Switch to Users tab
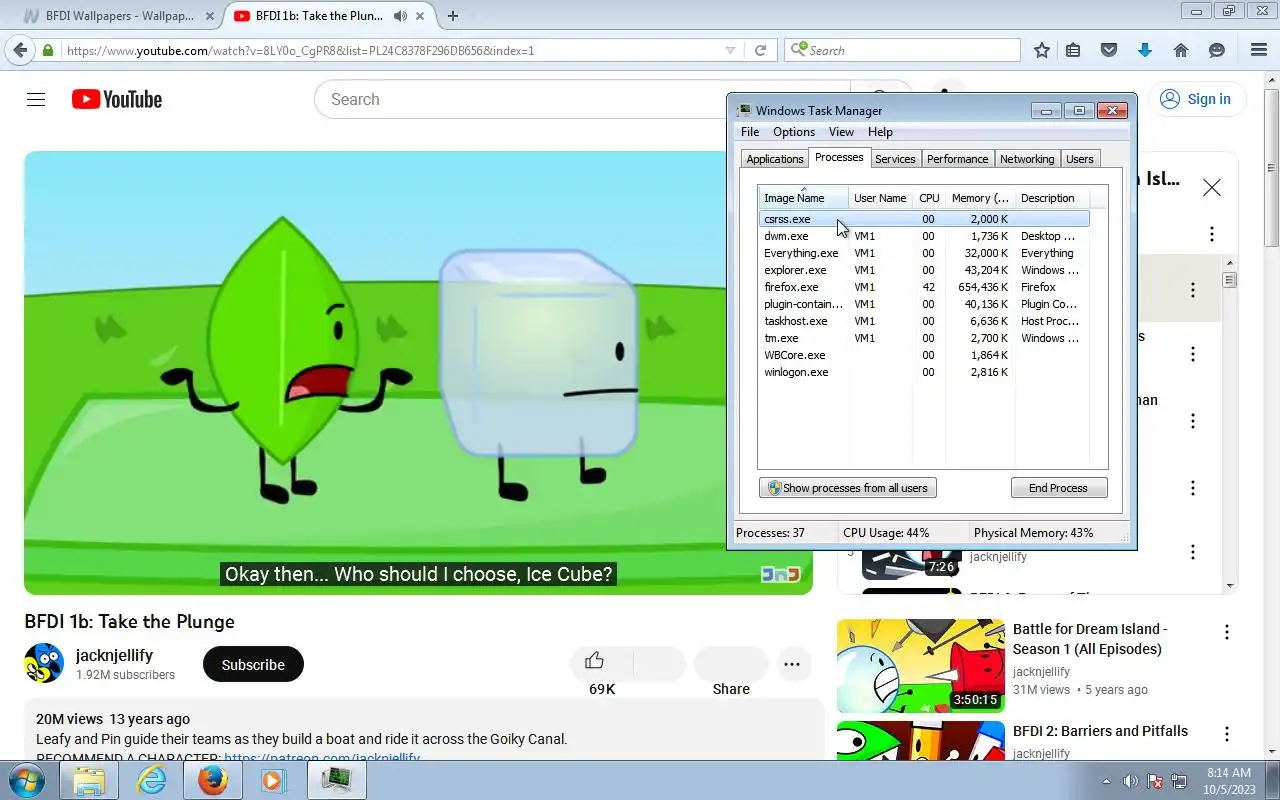 click(1079, 159)
